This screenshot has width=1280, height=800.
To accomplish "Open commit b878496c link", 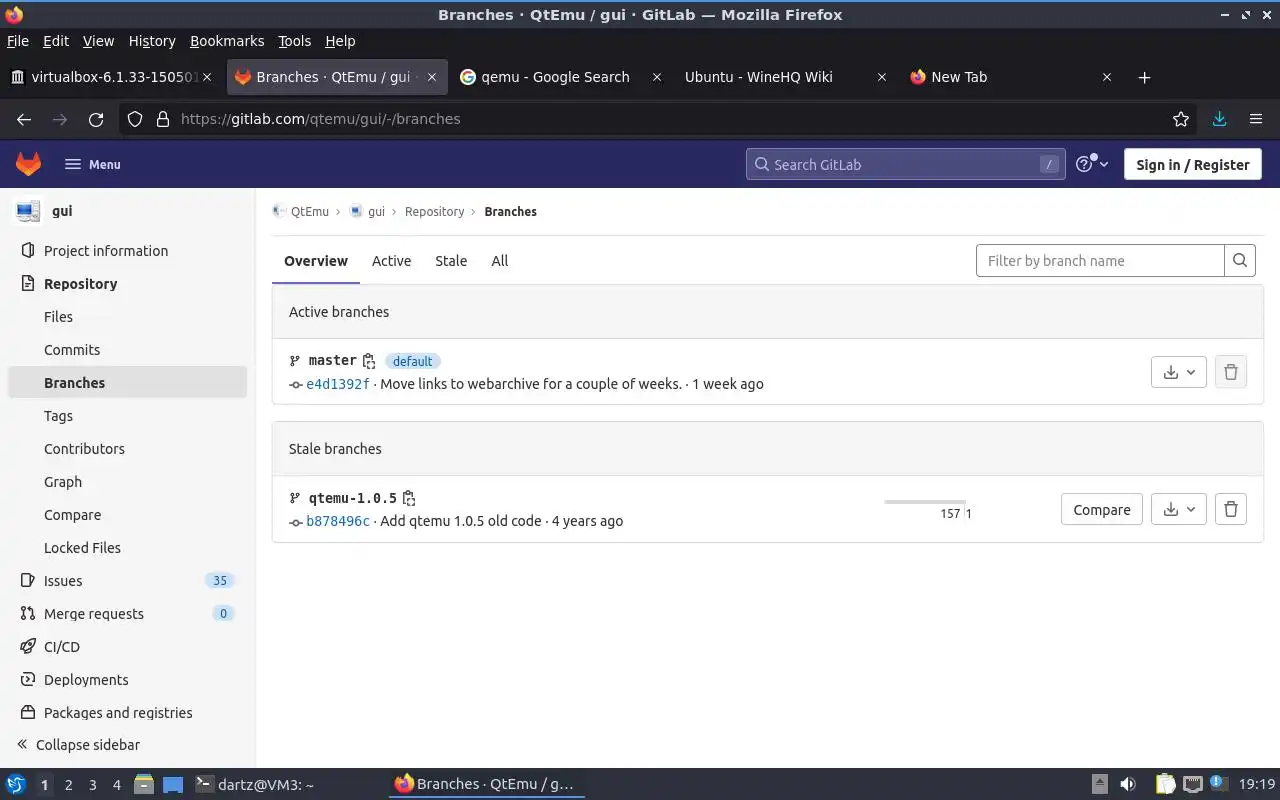I will 338,521.
